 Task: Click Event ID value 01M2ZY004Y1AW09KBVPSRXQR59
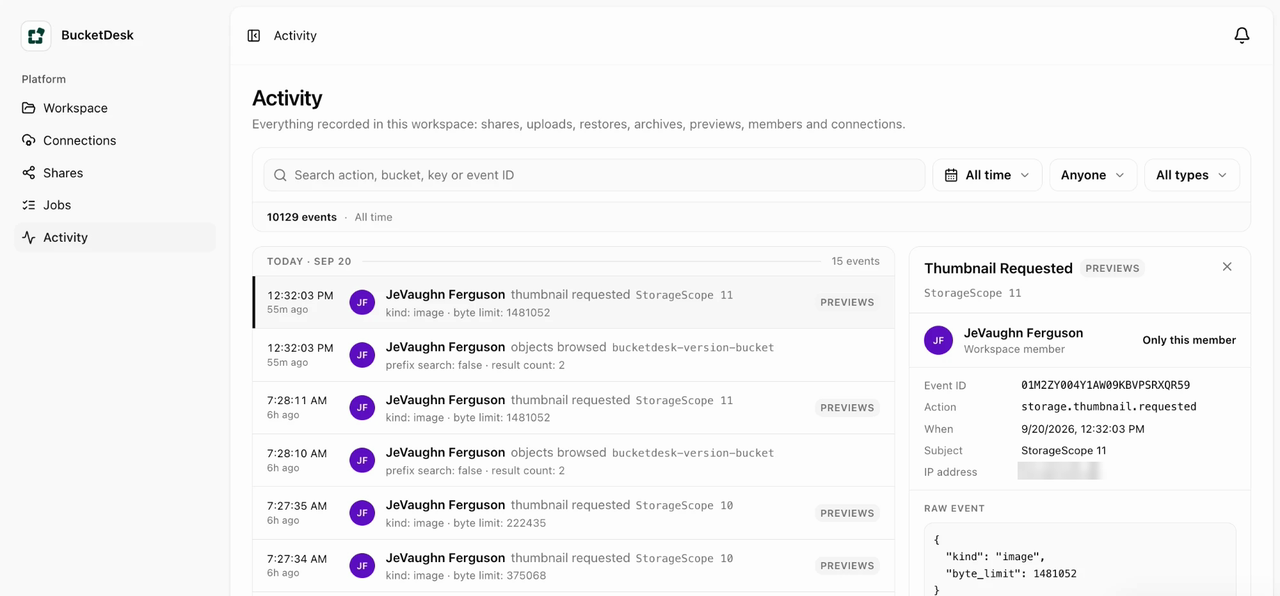pos(1105,385)
